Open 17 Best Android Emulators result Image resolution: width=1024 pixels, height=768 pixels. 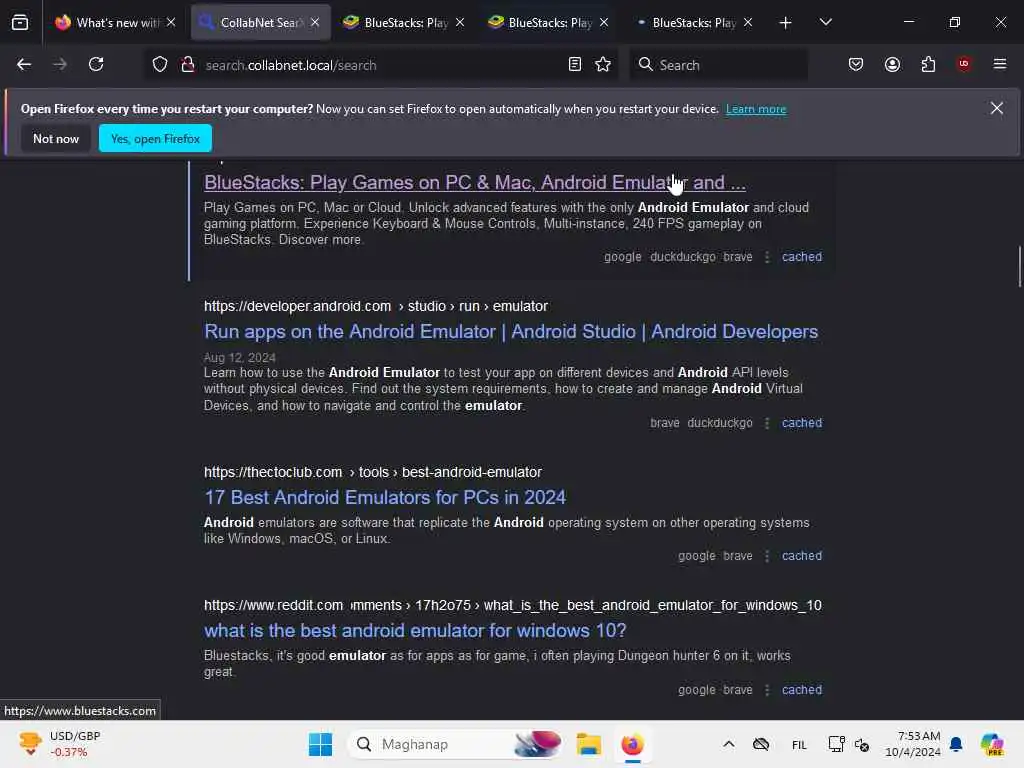click(x=385, y=497)
